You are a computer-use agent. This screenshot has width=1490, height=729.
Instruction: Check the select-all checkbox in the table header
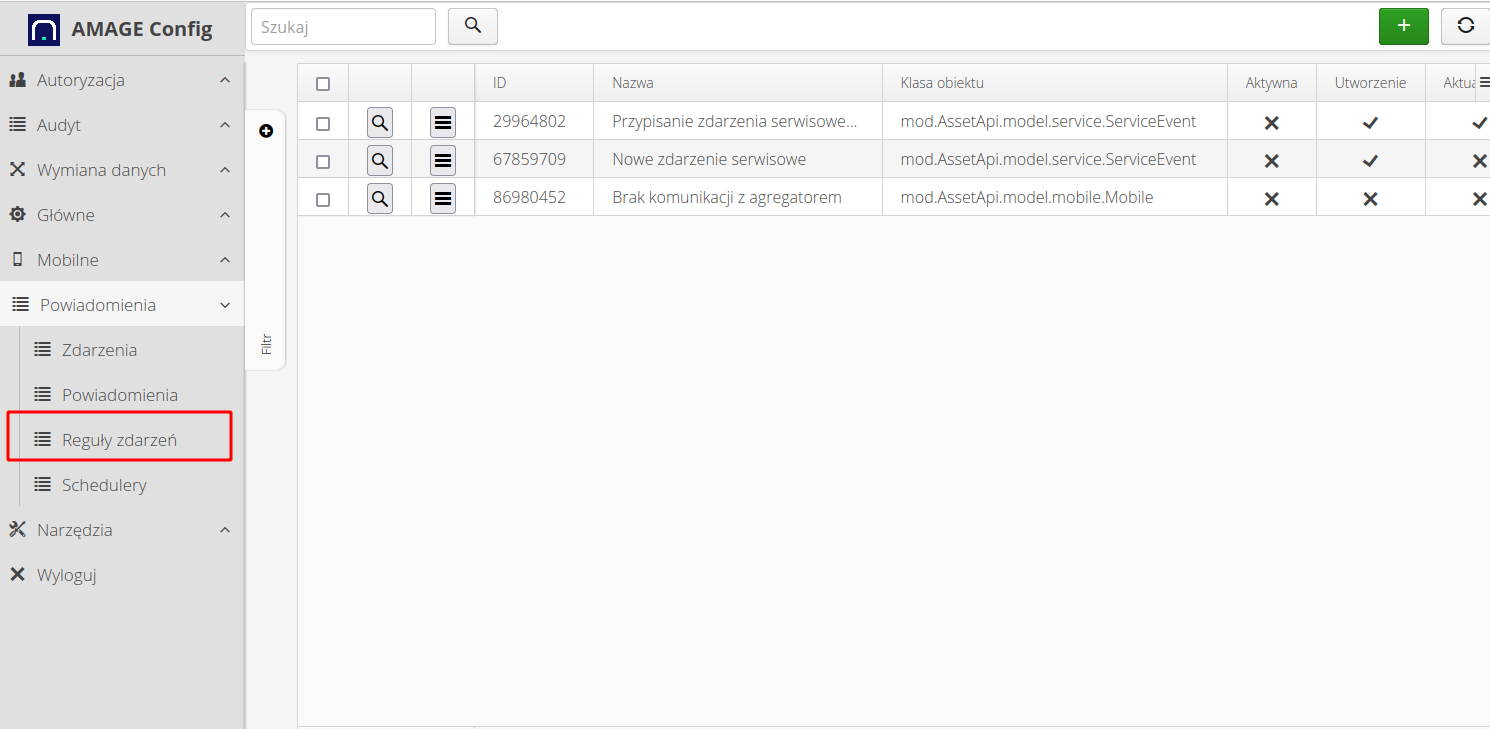322,83
